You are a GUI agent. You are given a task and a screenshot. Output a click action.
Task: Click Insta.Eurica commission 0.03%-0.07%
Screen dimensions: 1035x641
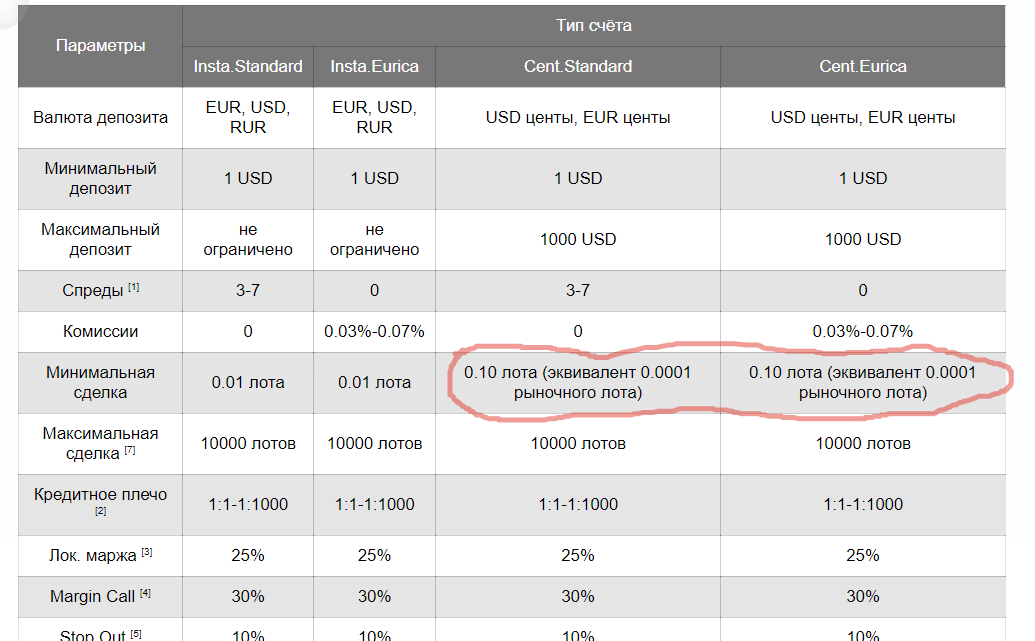click(x=374, y=331)
